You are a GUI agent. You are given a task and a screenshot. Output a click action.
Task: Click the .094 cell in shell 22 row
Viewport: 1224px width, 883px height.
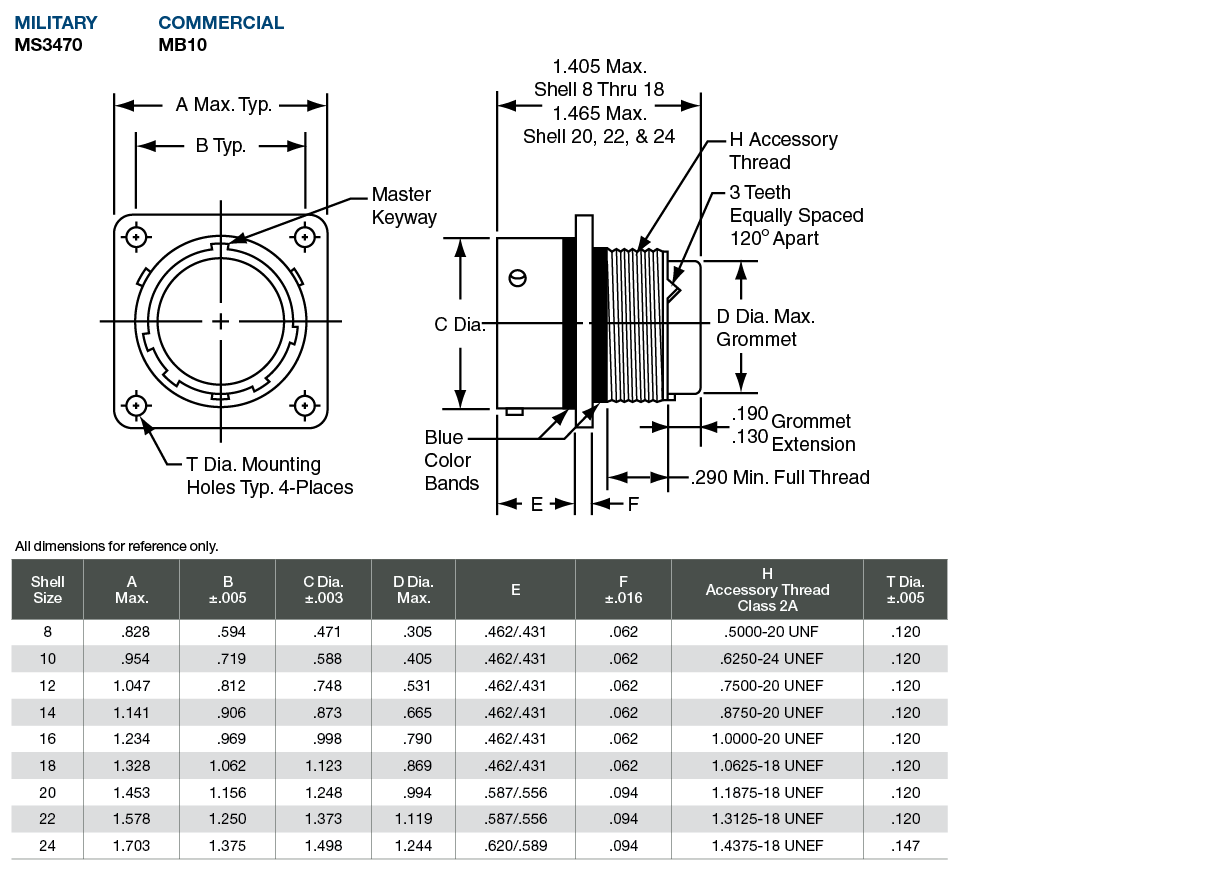pyautogui.click(x=624, y=819)
